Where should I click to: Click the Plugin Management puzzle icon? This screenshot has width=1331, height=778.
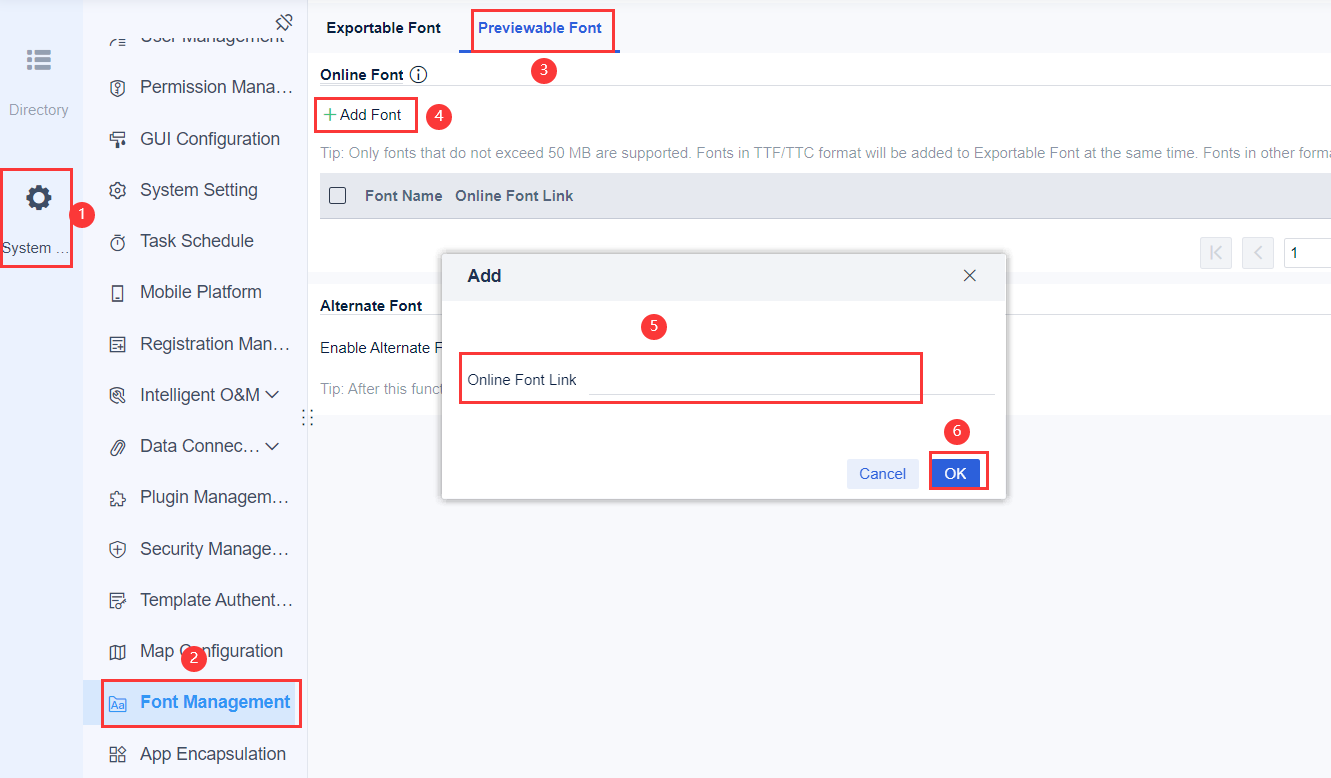(118, 498)
